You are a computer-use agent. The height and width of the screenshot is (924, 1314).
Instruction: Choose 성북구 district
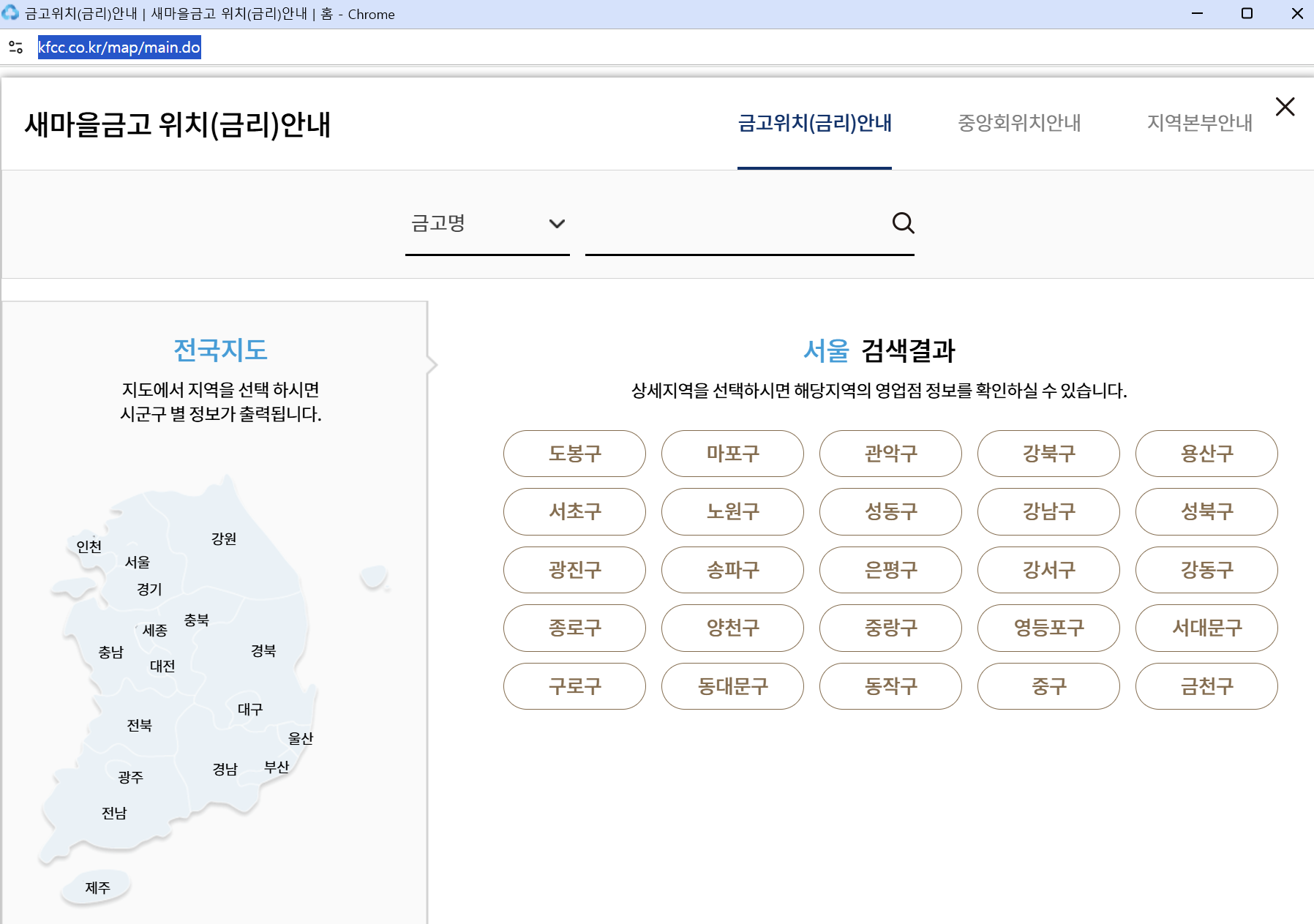pyautogui.click(x=1206, y=511)
